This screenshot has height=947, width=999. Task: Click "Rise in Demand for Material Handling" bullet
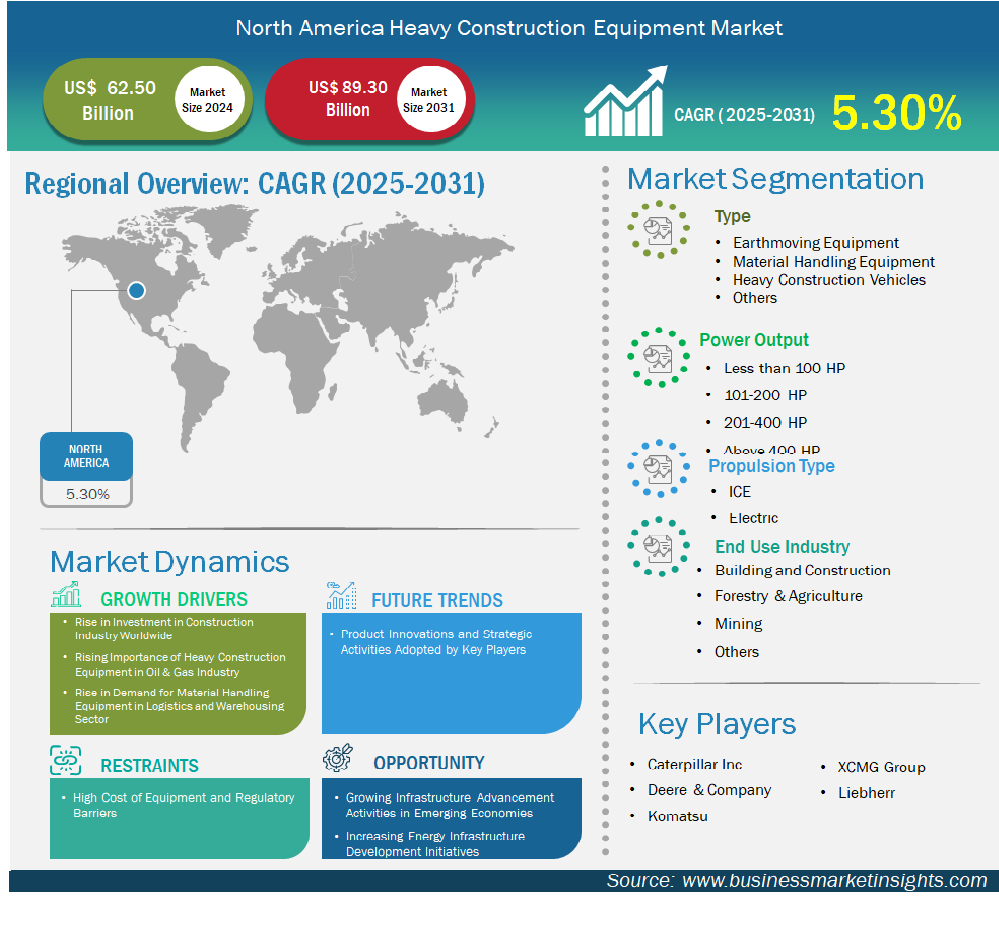click(179, 705)
